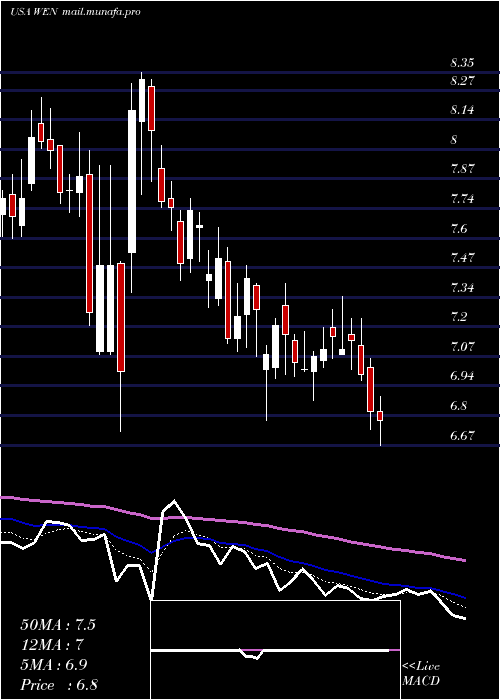
Task: Click the 'Price : 6.8' readout
Action: (59, 685)
